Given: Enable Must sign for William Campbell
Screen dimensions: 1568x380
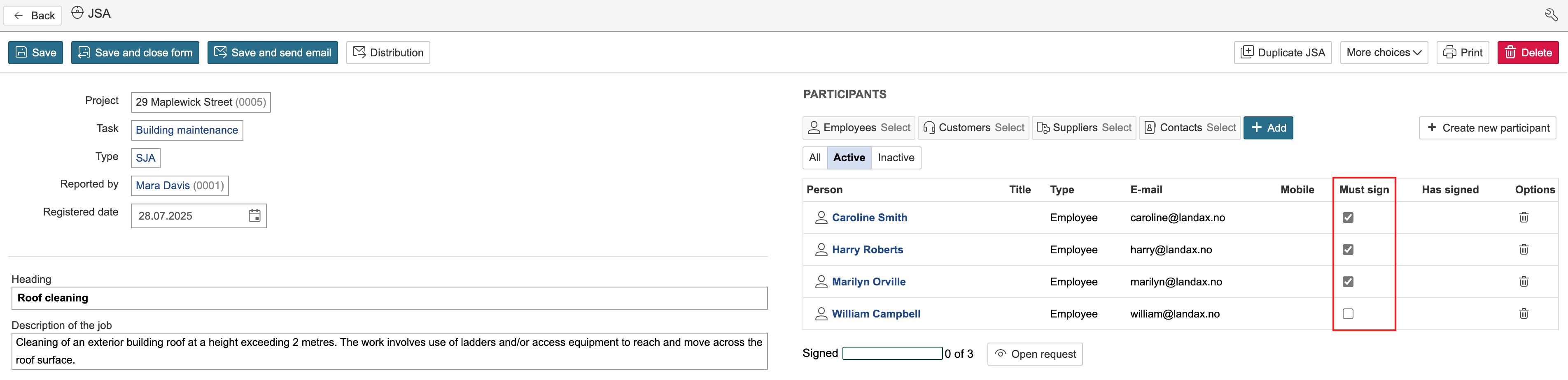Looking at the screenshot, I should coord(1348,314).
